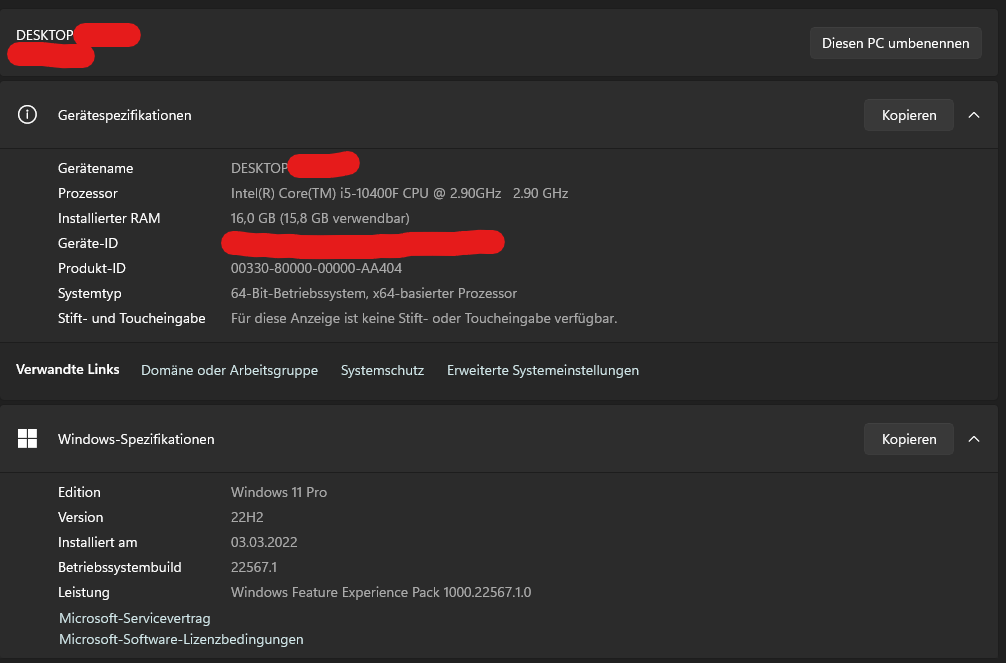This screenshot has width=1006, height=663.
Task: Select the Gerätespezifikationen heading text
Action: (x=124, y=116)
